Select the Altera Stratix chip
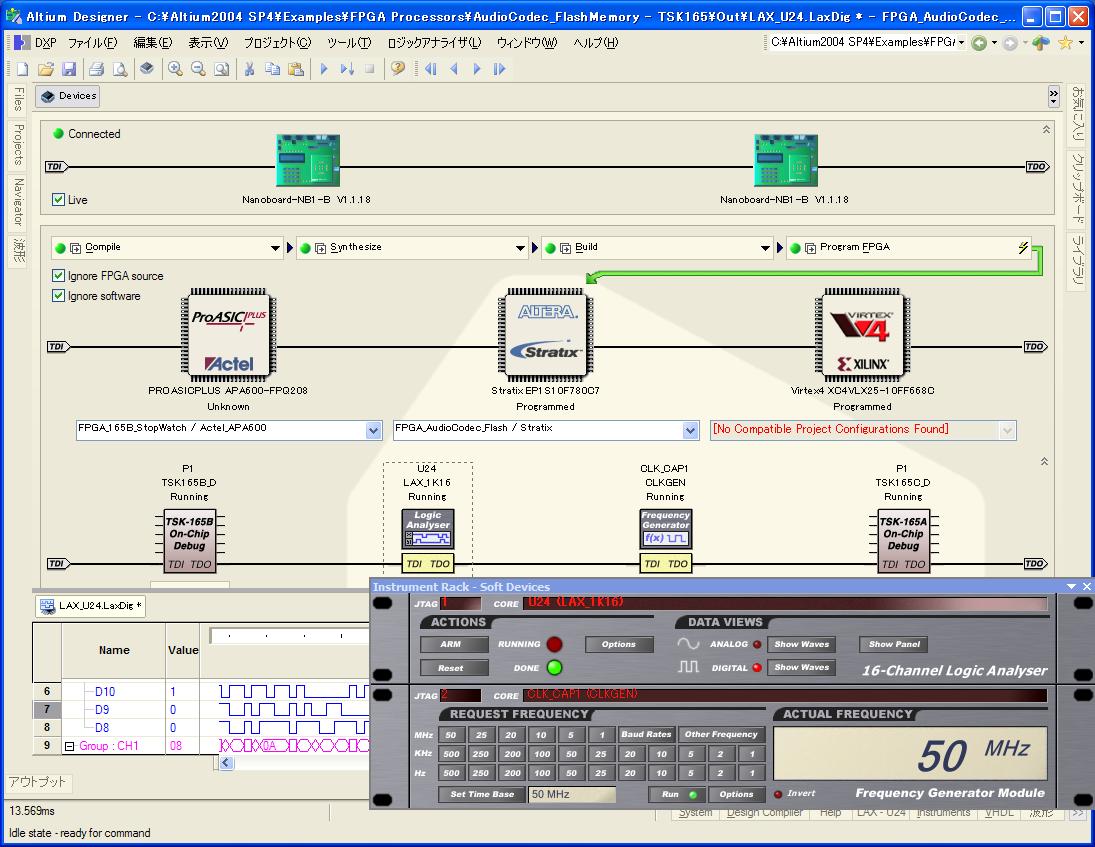 [x=545, y=334]
